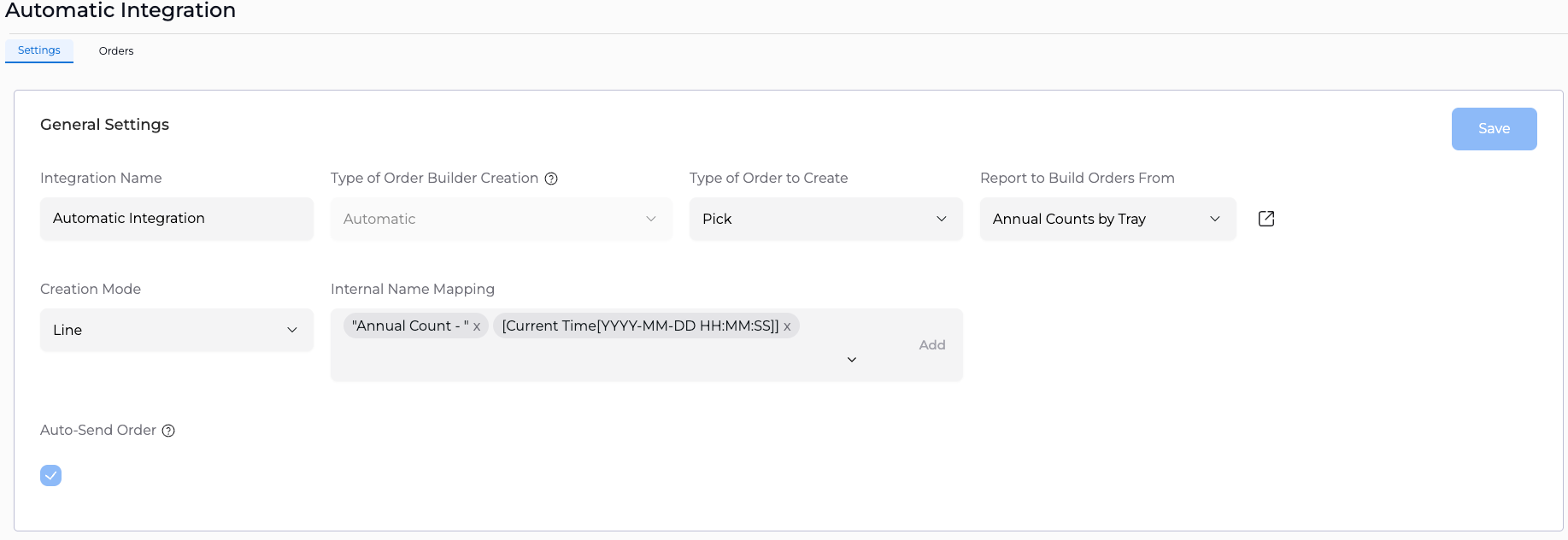Open disabled Automatic order builder dropdown

pyautogui.click(x=502, y=219)
